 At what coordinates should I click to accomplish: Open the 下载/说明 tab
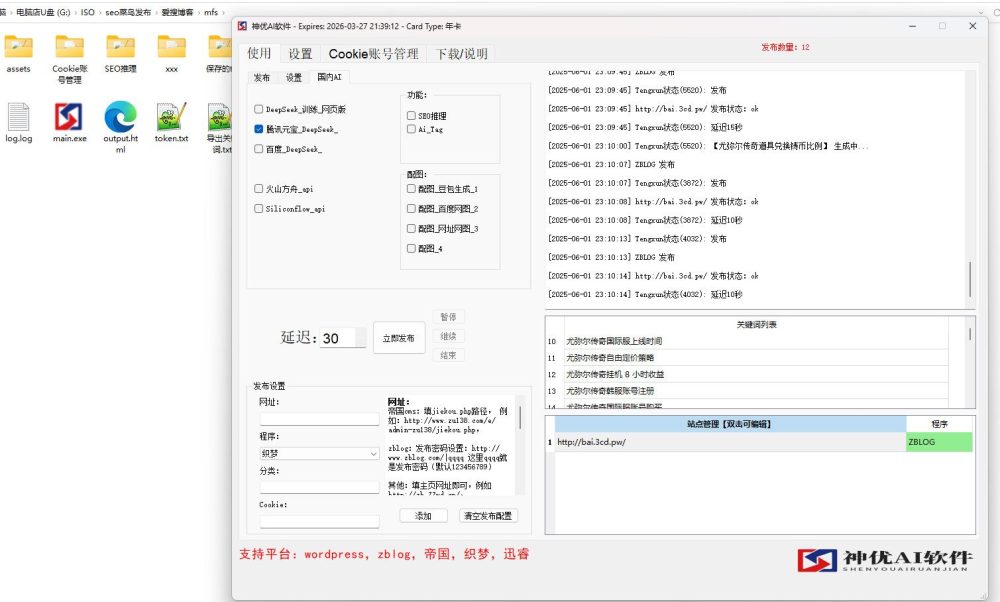(x=462, y=54)
